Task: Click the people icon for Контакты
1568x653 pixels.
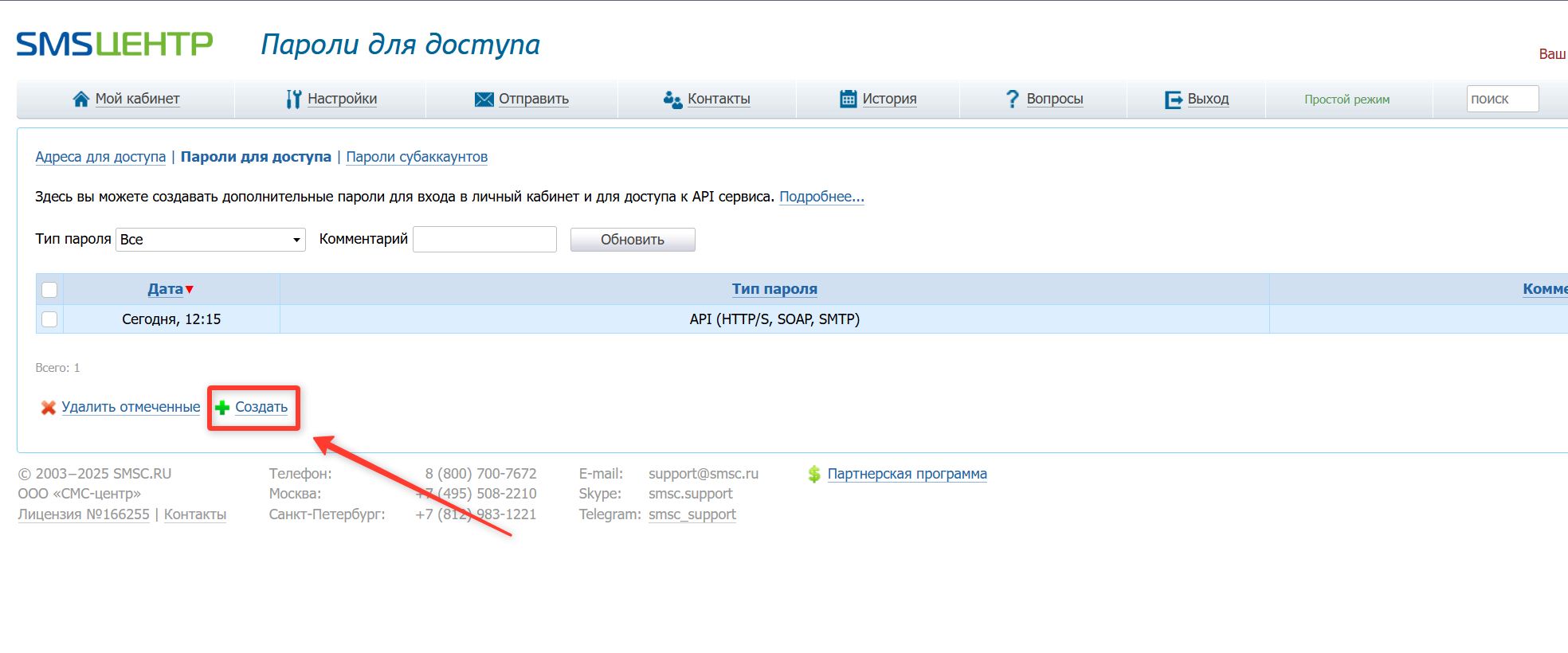Action: coord(672,99)
